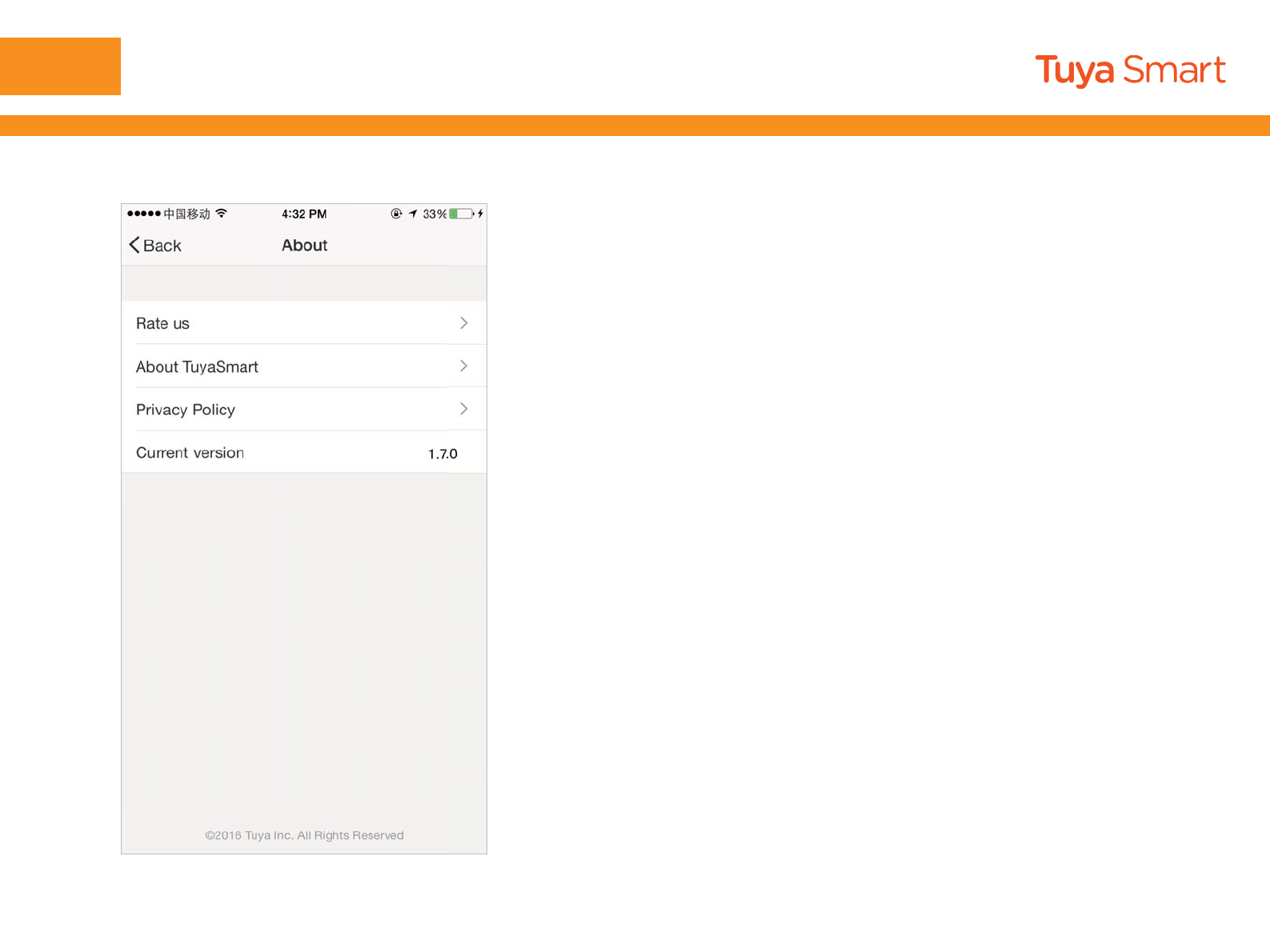The width and height of the screenshot is (1270, 952).
Task: Open the Privacy Policy row
Action: (304, 410)
